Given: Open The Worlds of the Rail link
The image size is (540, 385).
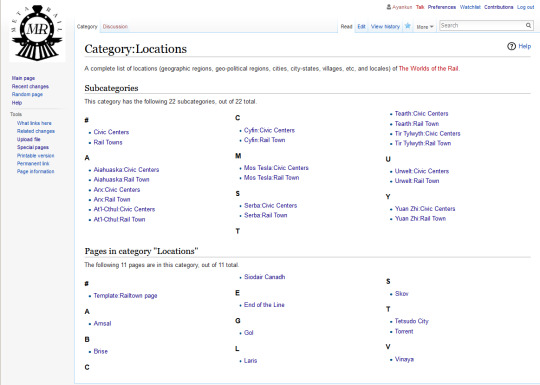Looking at the screenshot, I should coord(429,69).
